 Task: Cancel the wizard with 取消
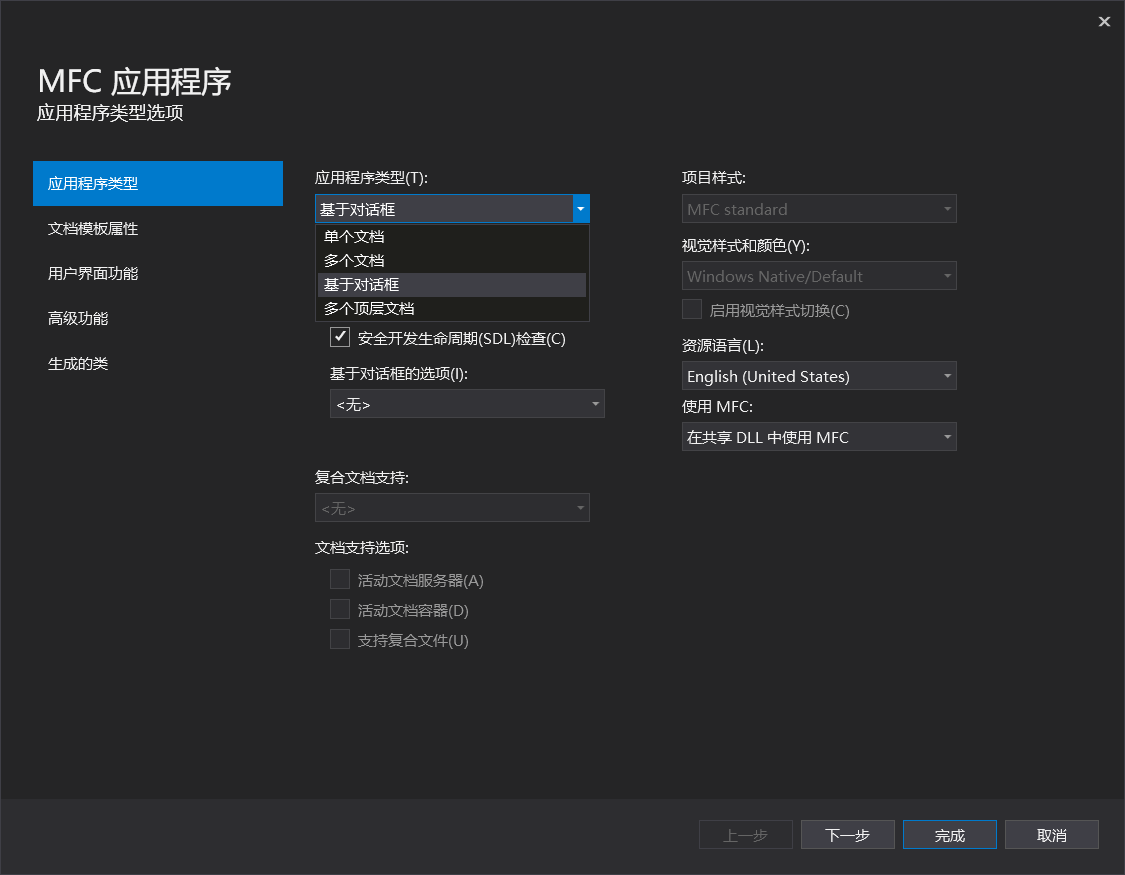tap(1051, 834)
